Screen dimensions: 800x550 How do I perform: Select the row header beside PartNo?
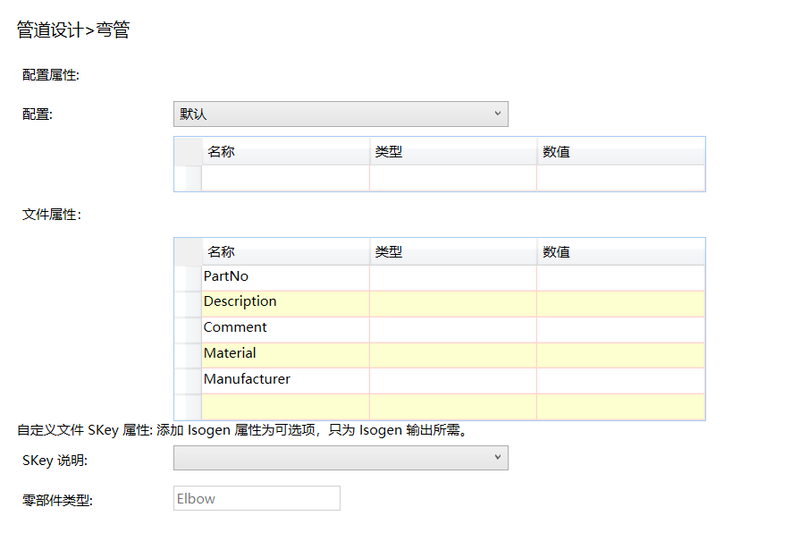pyautogui.click(x=187, y=277)
